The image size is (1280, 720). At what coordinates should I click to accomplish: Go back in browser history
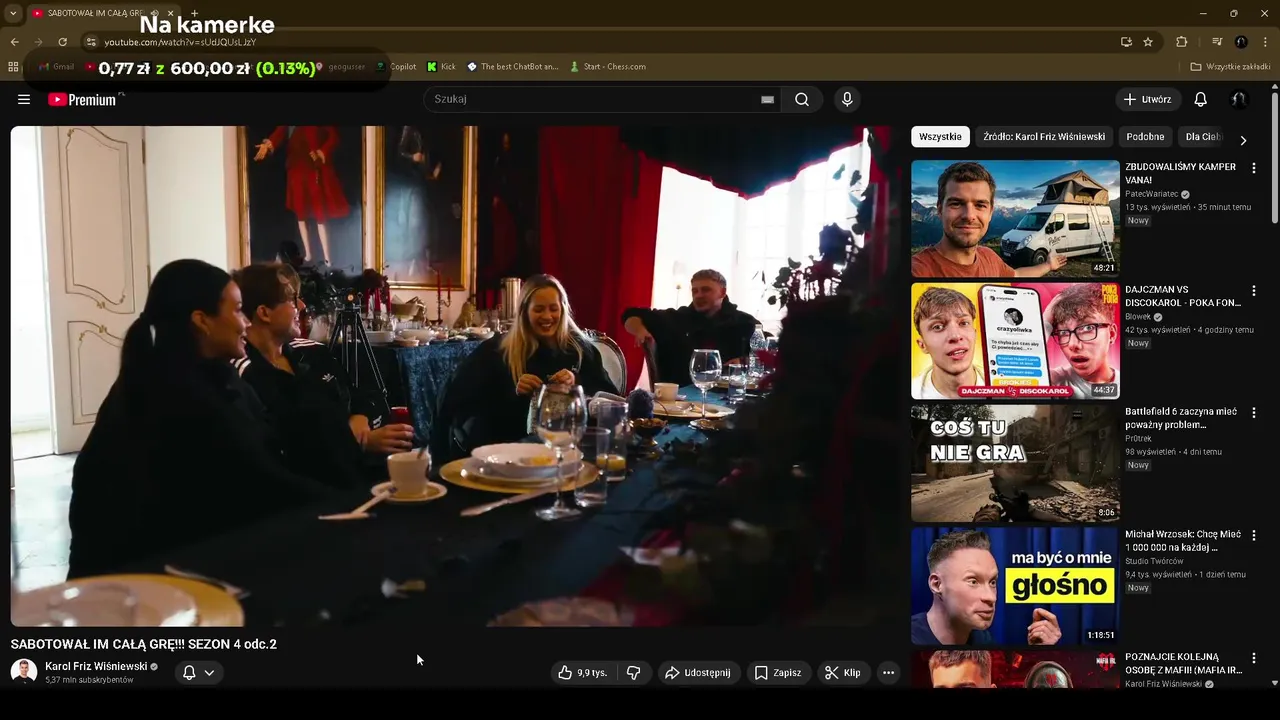click(x=14, y=42)
